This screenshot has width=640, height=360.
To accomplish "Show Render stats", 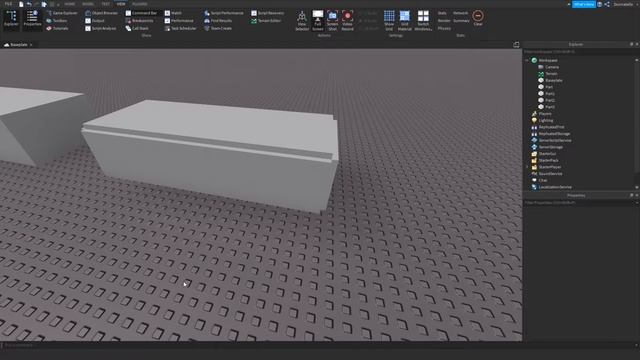I will pos(444,21).
